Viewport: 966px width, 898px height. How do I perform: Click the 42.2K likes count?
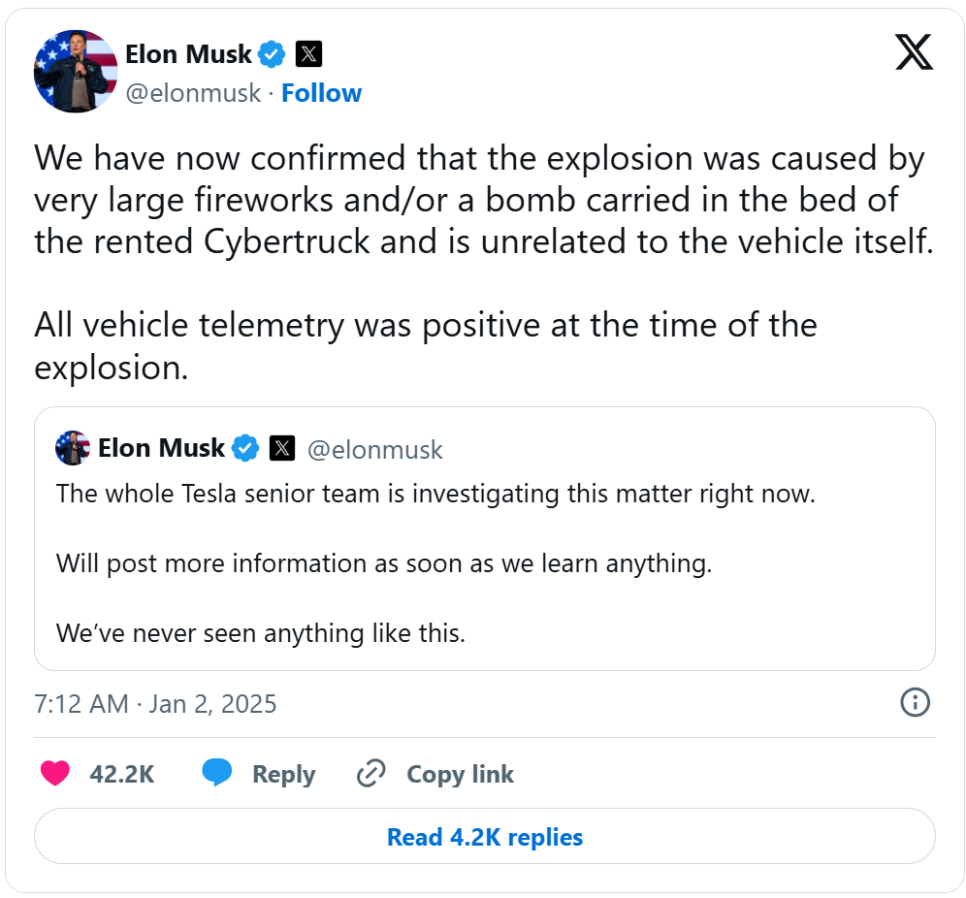click(121, 774)
